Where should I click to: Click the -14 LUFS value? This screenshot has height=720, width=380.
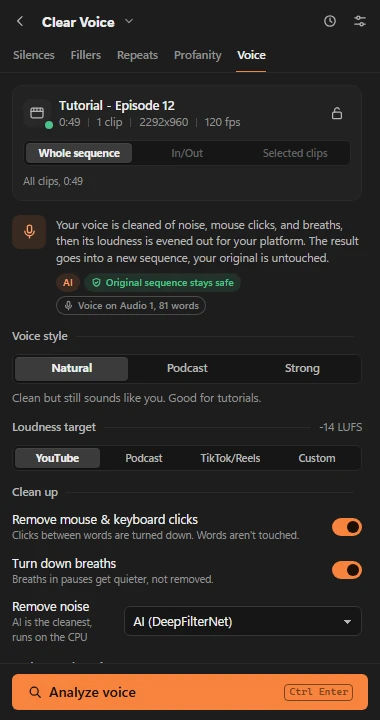point(341,428)
